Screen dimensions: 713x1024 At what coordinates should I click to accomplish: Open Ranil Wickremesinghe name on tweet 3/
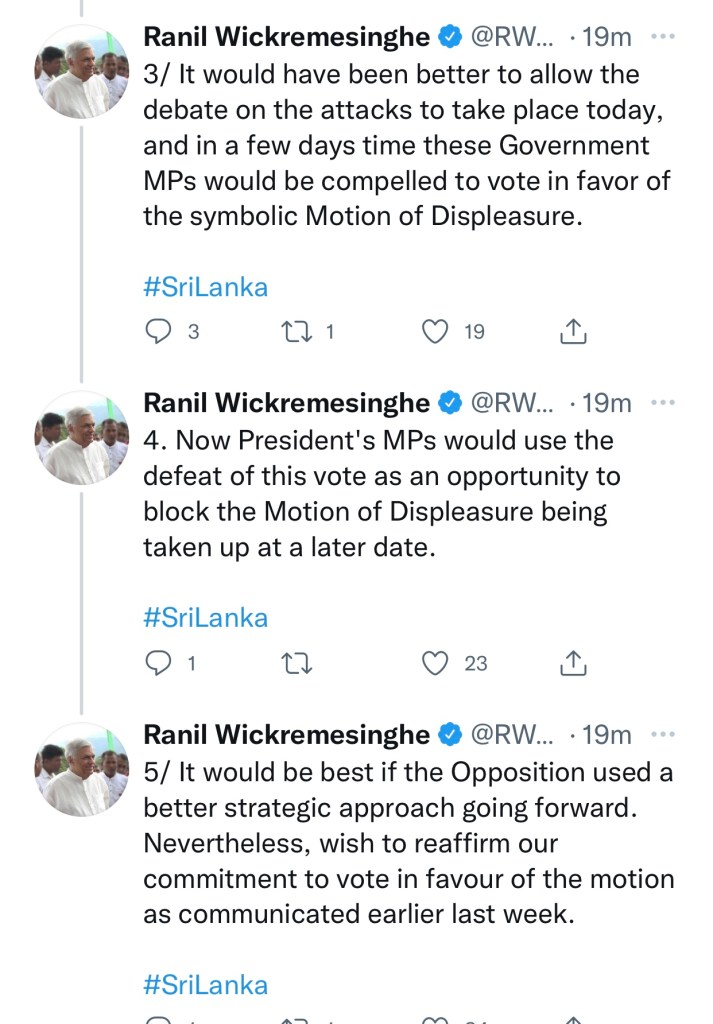[x=287, y=37]
